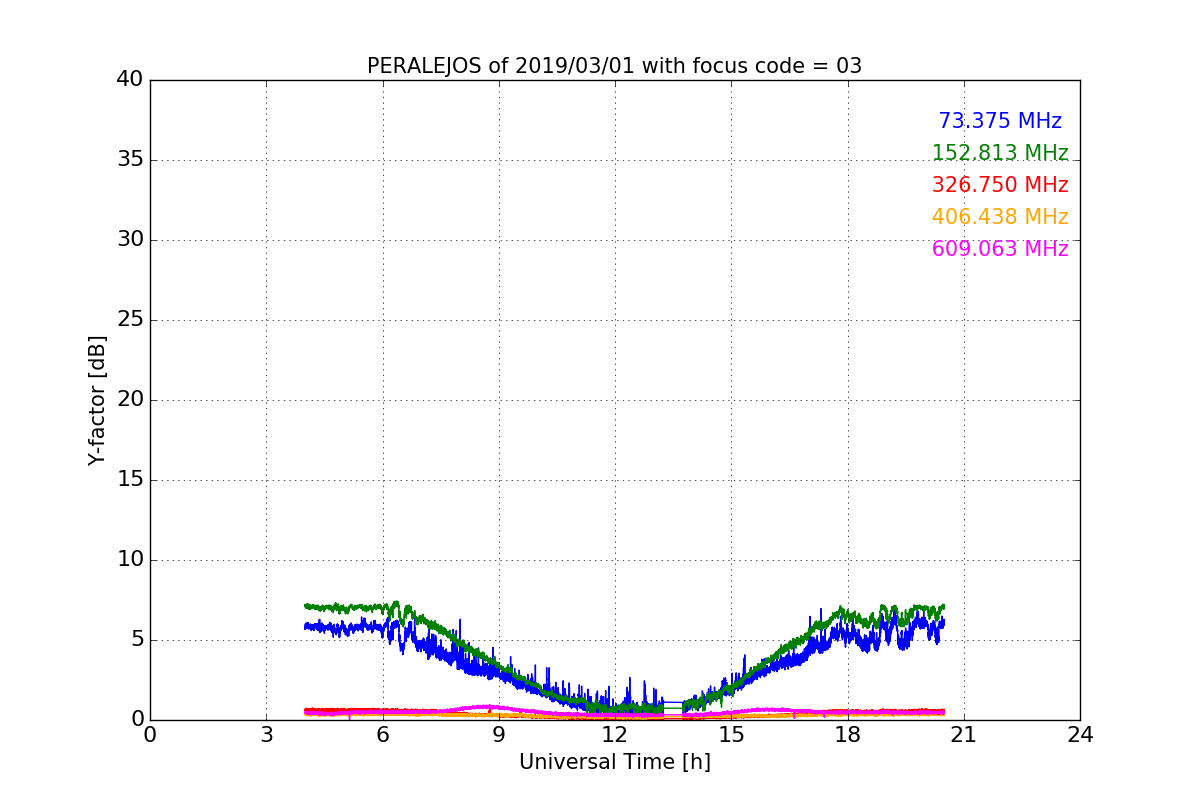Click the y-axis tick label 30
Screen dimensions: 1200x800
[x=130, y=239]
